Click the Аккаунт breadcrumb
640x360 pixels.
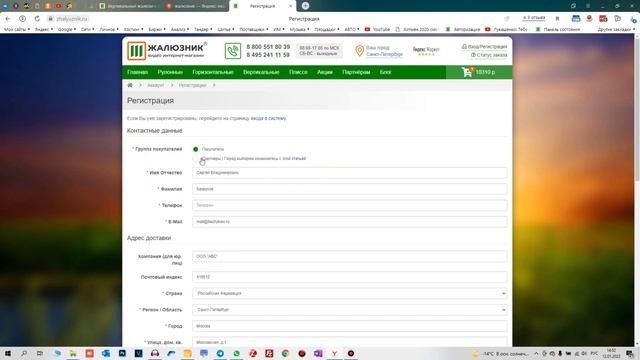click(156, 85)
